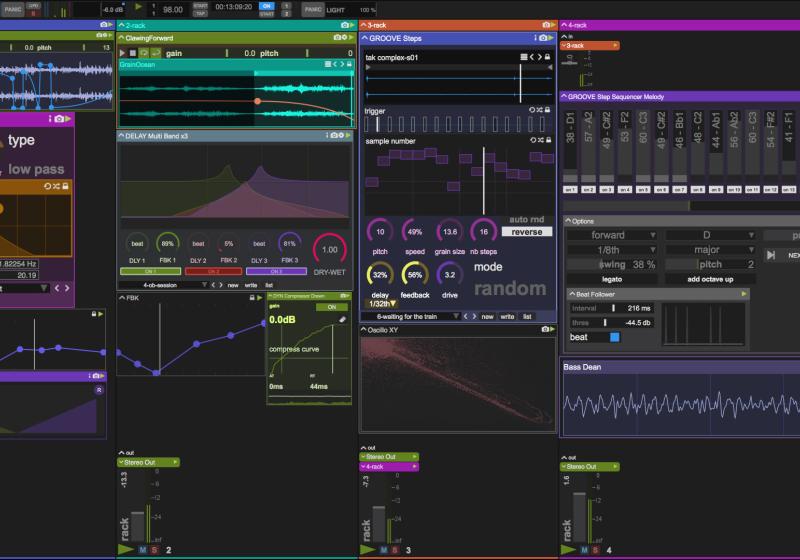Mute rack 2 with the M button
This screenshot has height=560, width=800.
[143, 550]
